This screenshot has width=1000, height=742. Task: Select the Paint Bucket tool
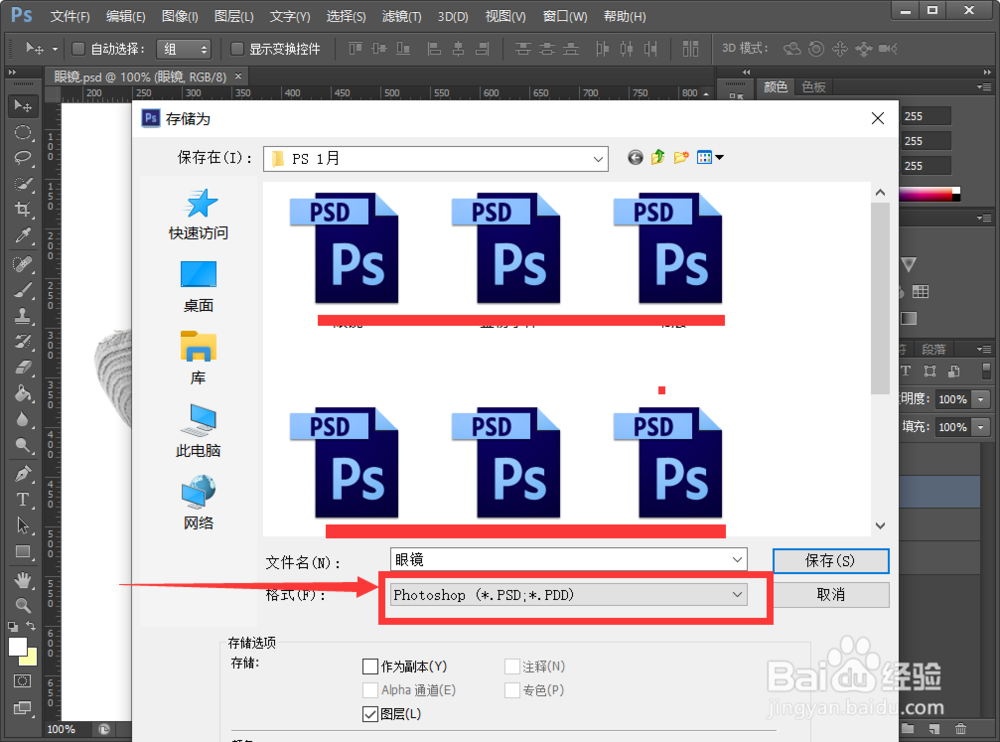(x=23, y=393)
